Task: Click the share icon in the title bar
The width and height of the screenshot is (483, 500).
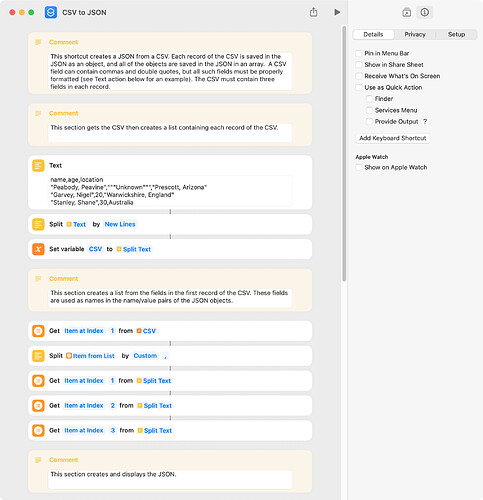Action: point(313,12)
